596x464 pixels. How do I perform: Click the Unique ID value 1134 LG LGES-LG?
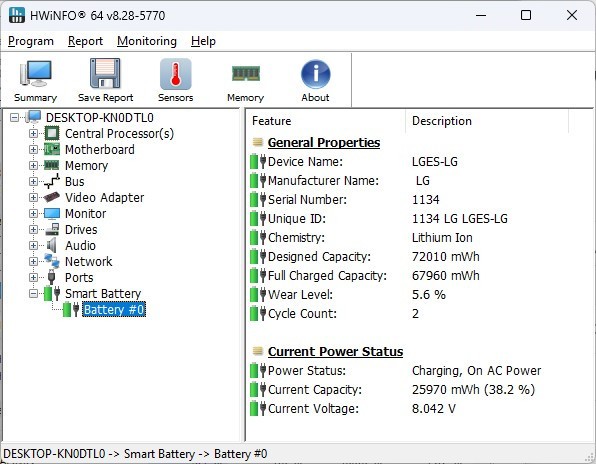460,219
